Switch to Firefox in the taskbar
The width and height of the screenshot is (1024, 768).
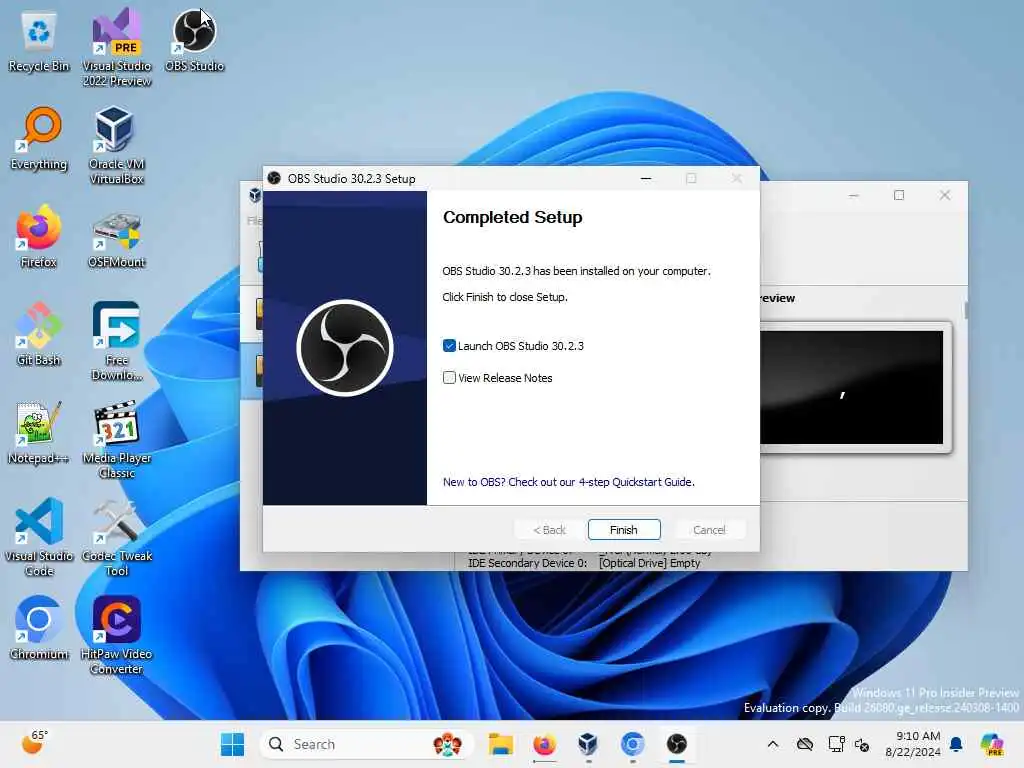(x=545, y=744)
